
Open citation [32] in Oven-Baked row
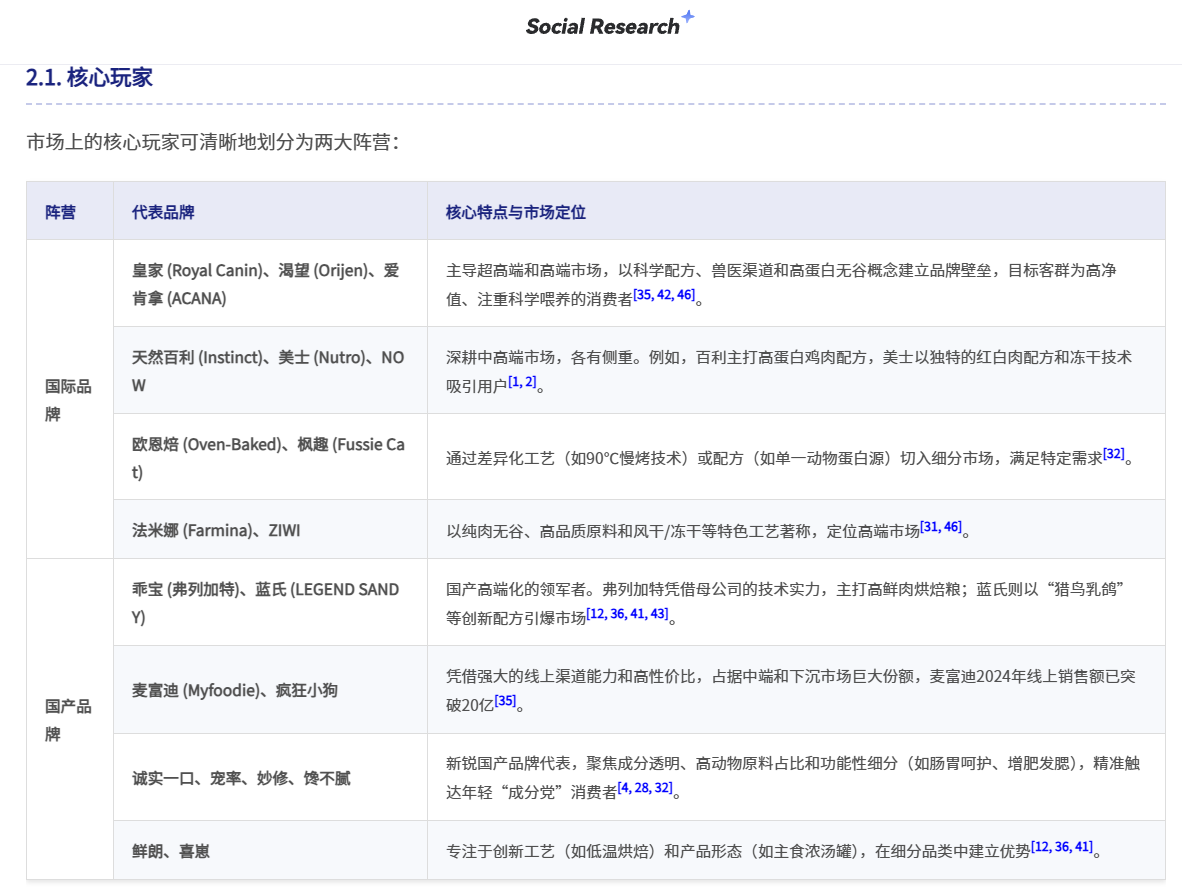pos(1113,454)
